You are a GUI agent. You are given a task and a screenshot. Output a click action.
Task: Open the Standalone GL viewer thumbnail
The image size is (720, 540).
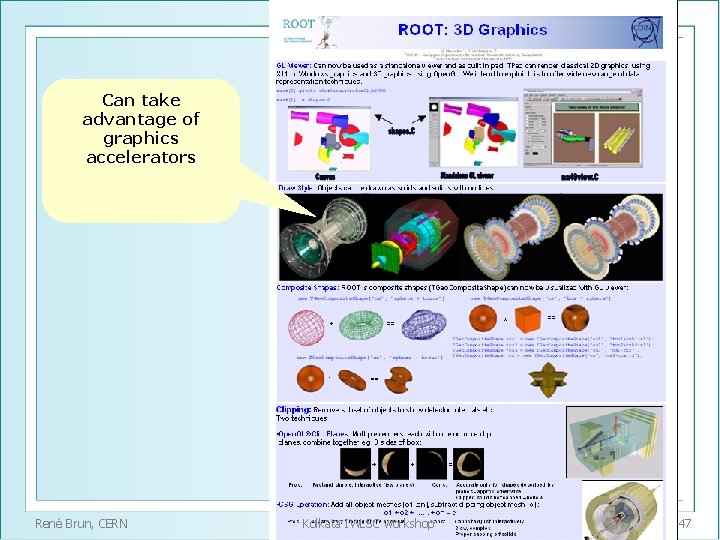(473, 132)
